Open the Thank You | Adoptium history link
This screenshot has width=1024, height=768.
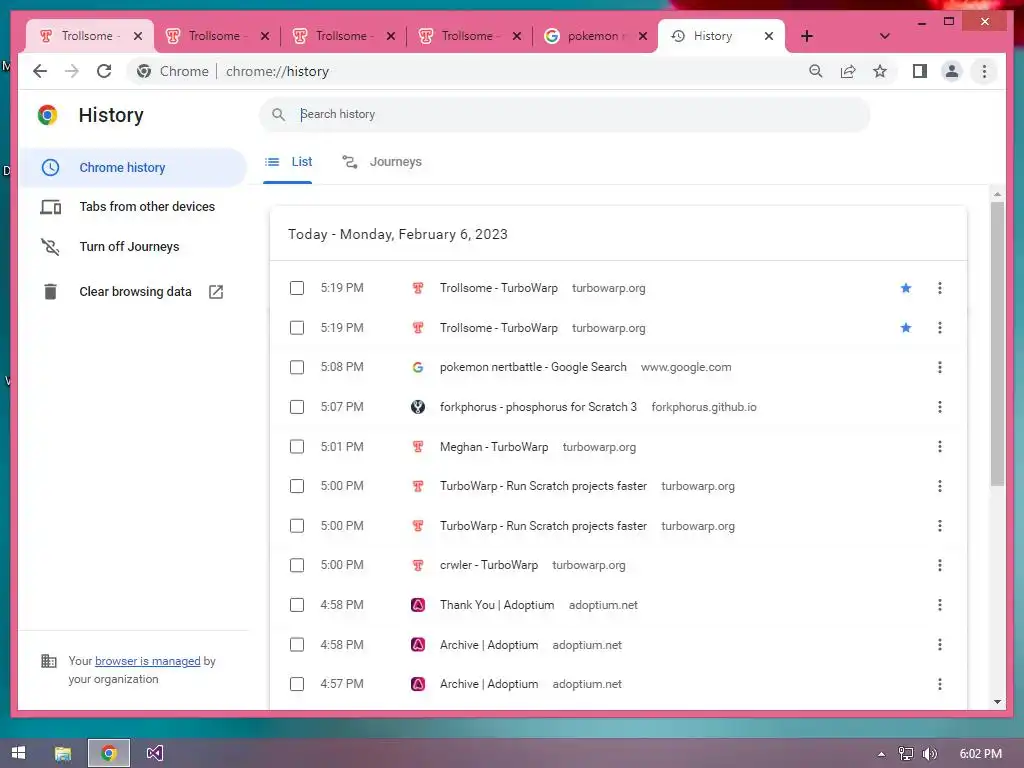(497, 605)
